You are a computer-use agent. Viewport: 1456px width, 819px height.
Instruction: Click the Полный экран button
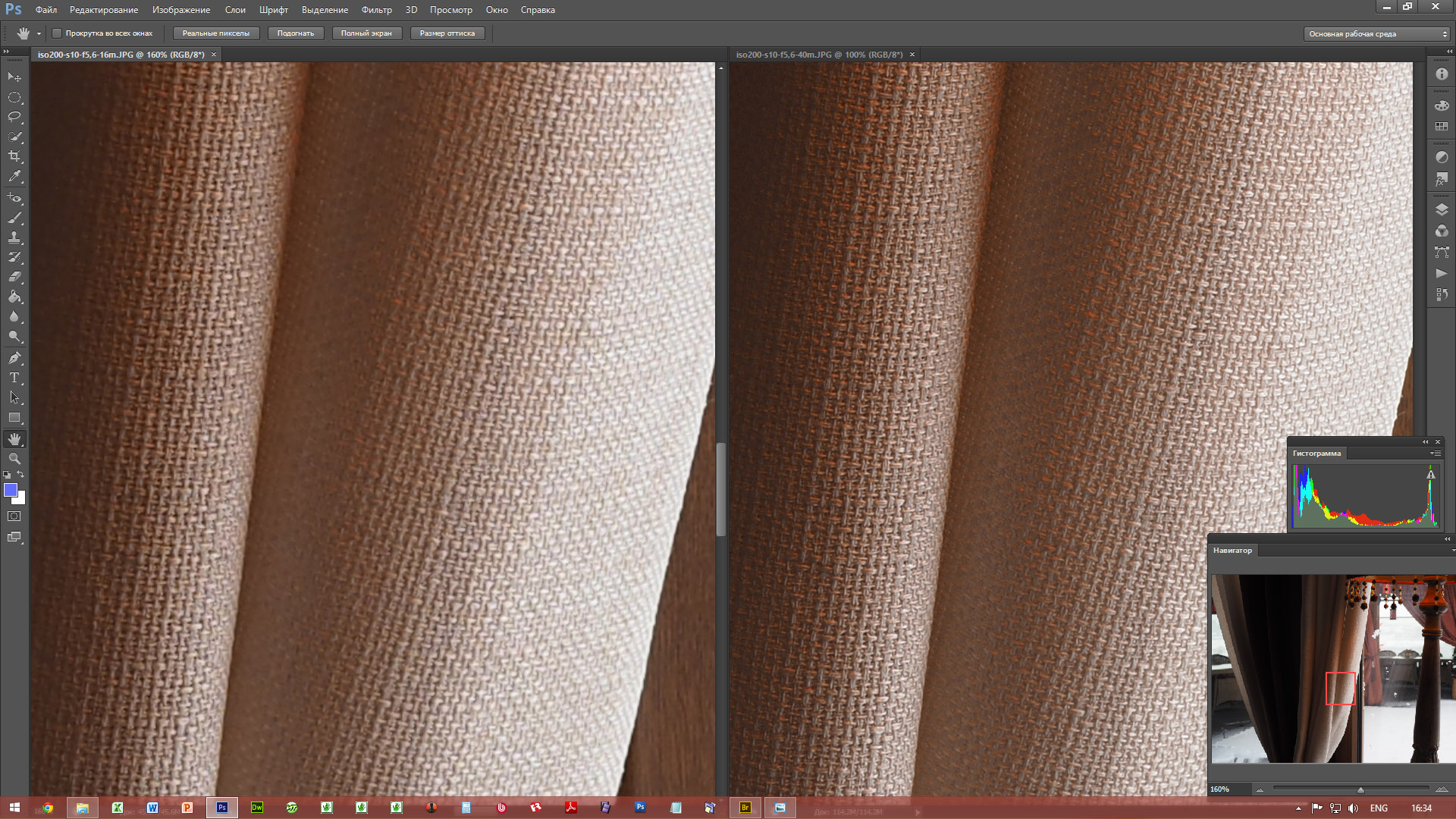366,33
